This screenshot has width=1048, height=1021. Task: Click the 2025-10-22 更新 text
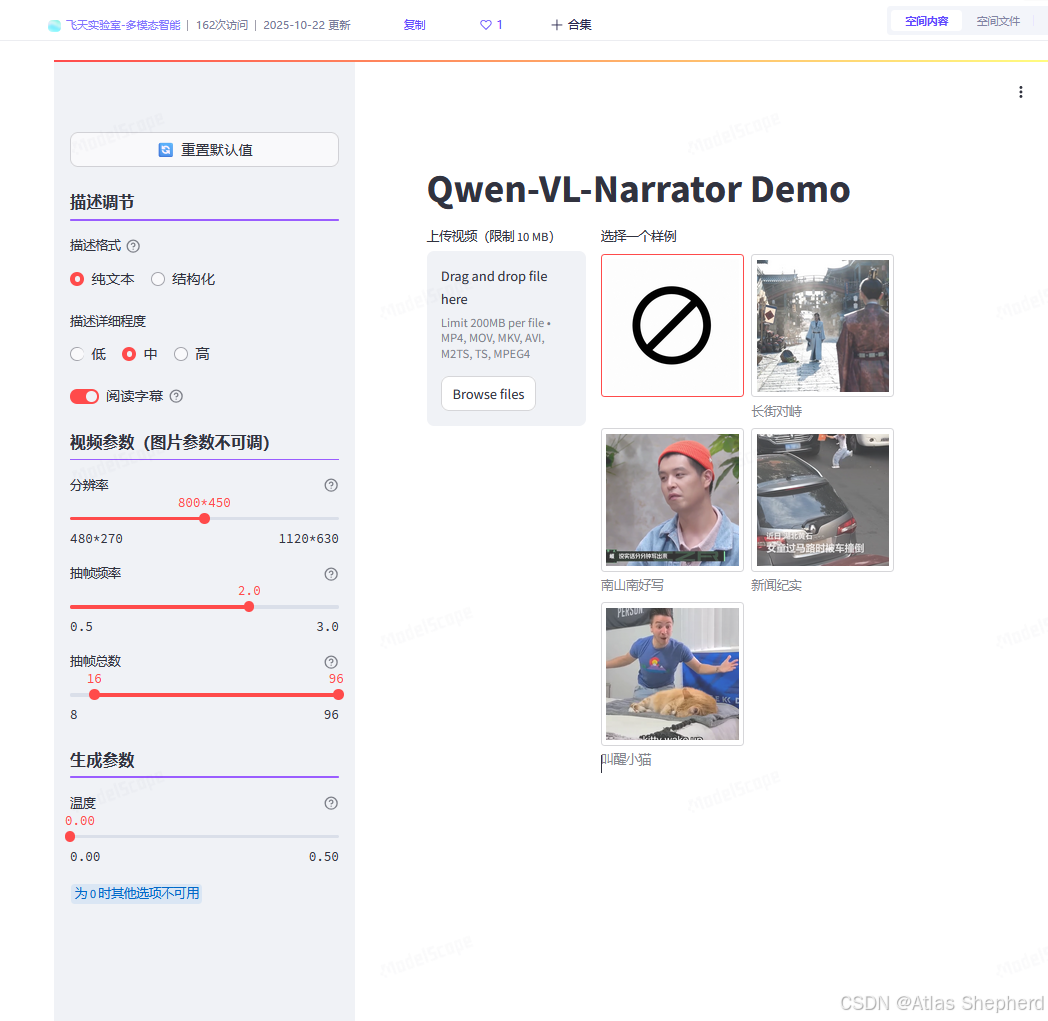(307, 25)
